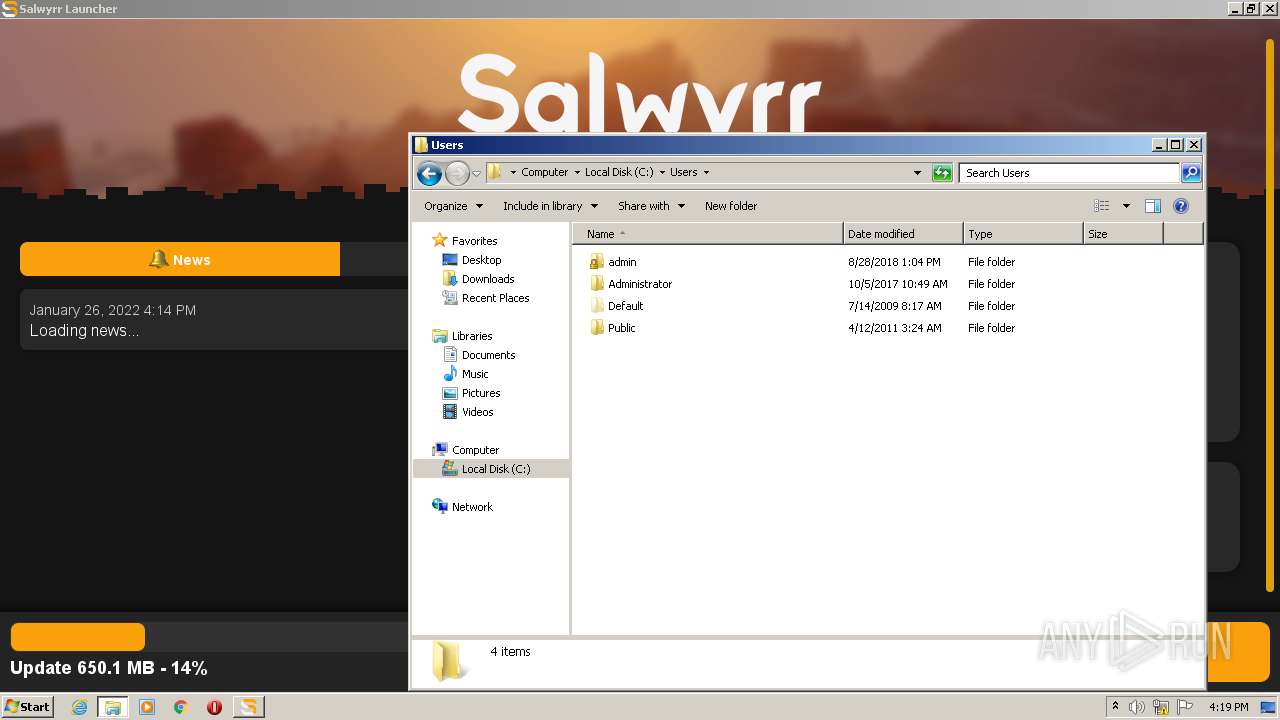Click the Computer breadcrumb segment
Screen dimensions: 1280x720
(x=544, y=172)
